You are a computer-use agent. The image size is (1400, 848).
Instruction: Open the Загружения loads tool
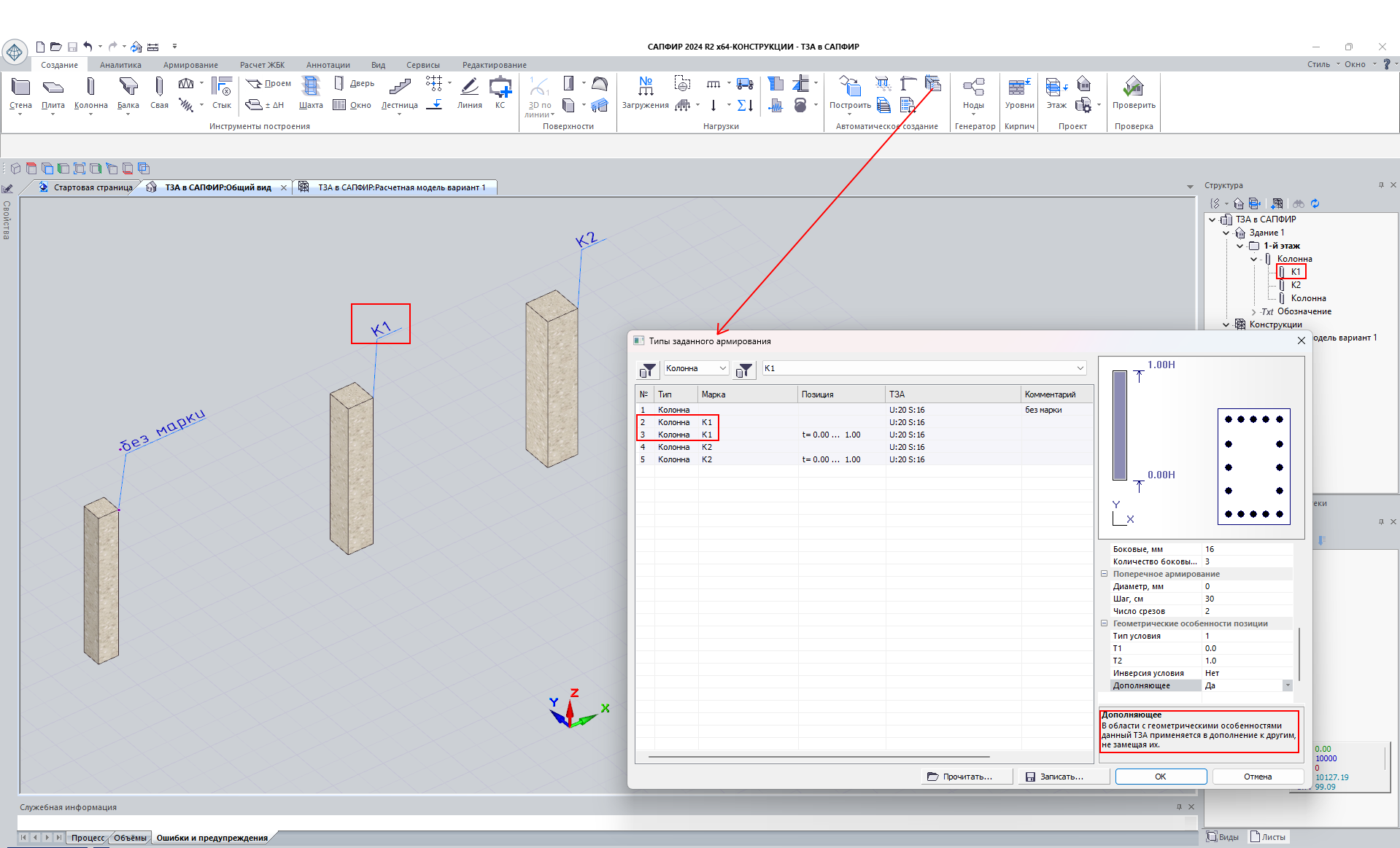pyautogui.click(x=645, y=93)
